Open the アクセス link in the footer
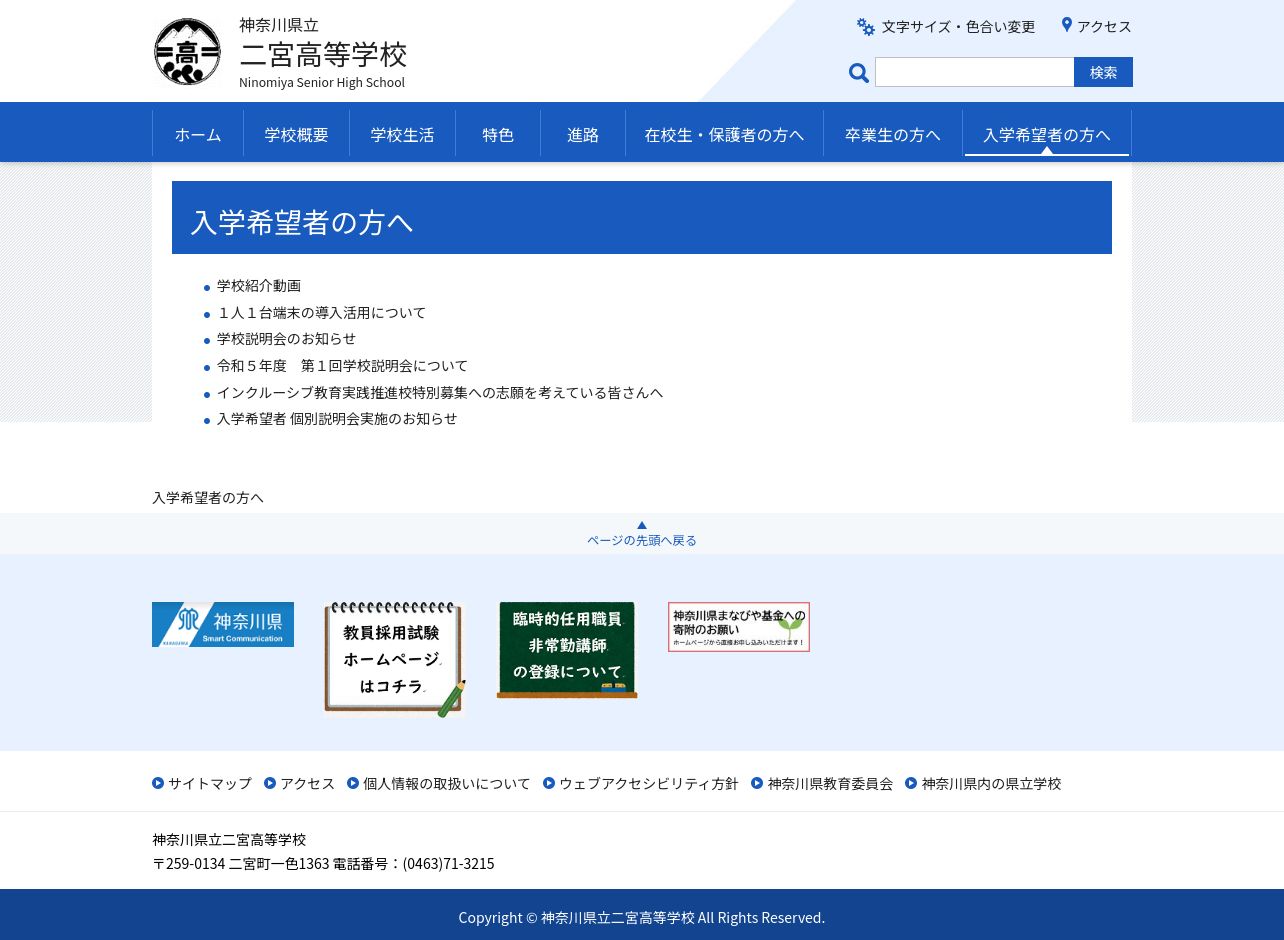The height and width of the screenshot is (940, 1284). [308, 784]
